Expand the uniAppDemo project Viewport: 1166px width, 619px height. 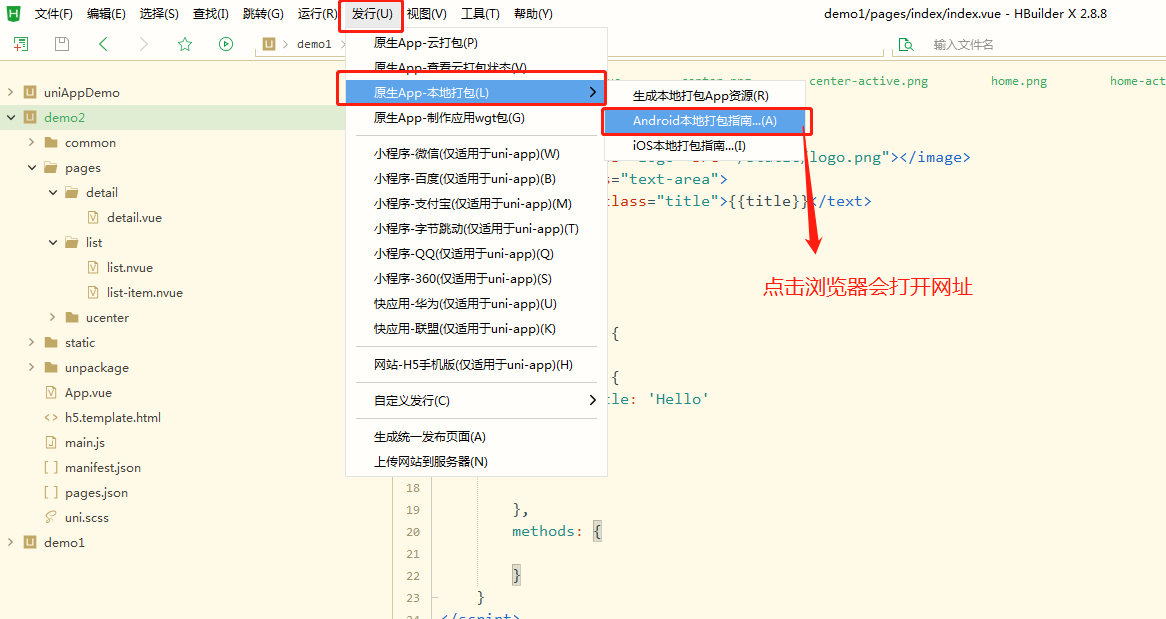[x=10, y=92]
